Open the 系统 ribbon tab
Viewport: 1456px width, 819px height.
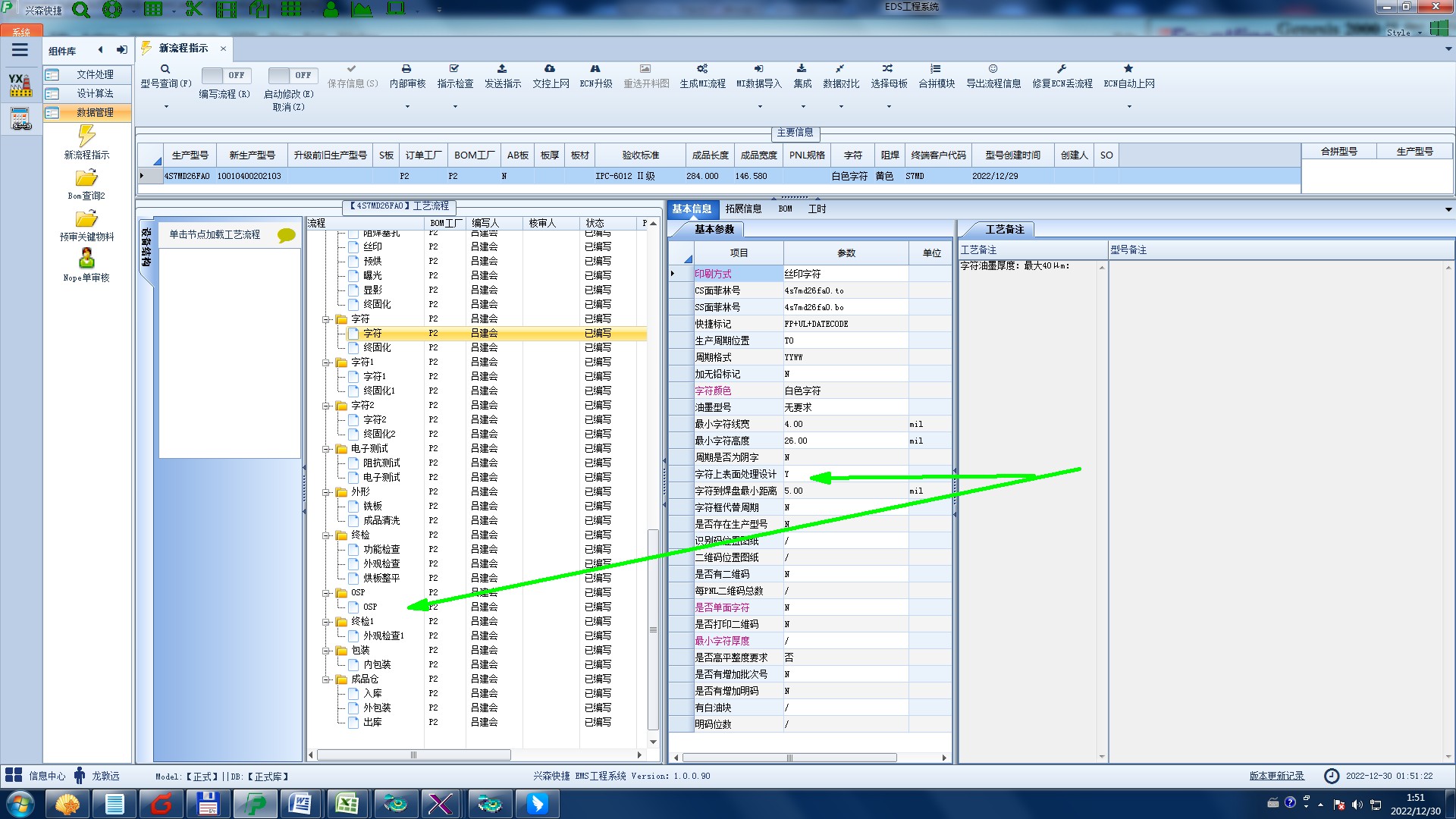[x=21, y=32]
